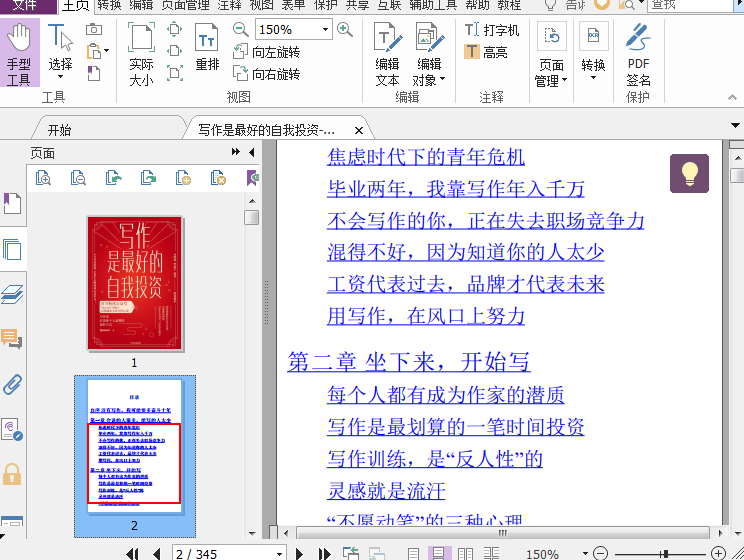Viewport: 744px width, 560px height.
Task: Expand the Pages panel double-arrow button
Action: click(235, 152)
